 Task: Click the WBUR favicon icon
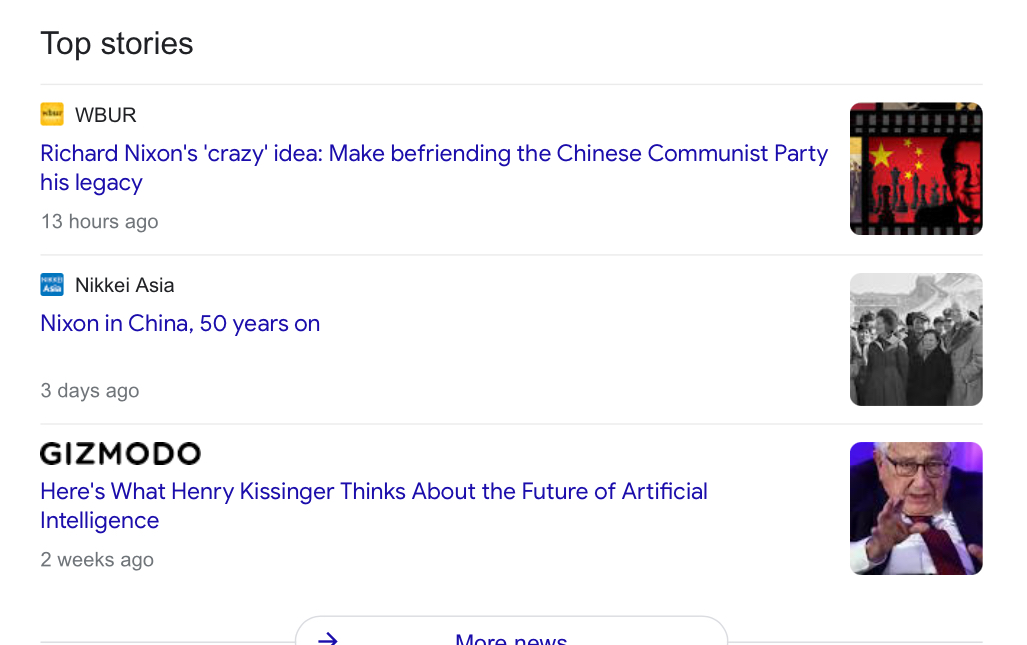click(x=52, y=114)
